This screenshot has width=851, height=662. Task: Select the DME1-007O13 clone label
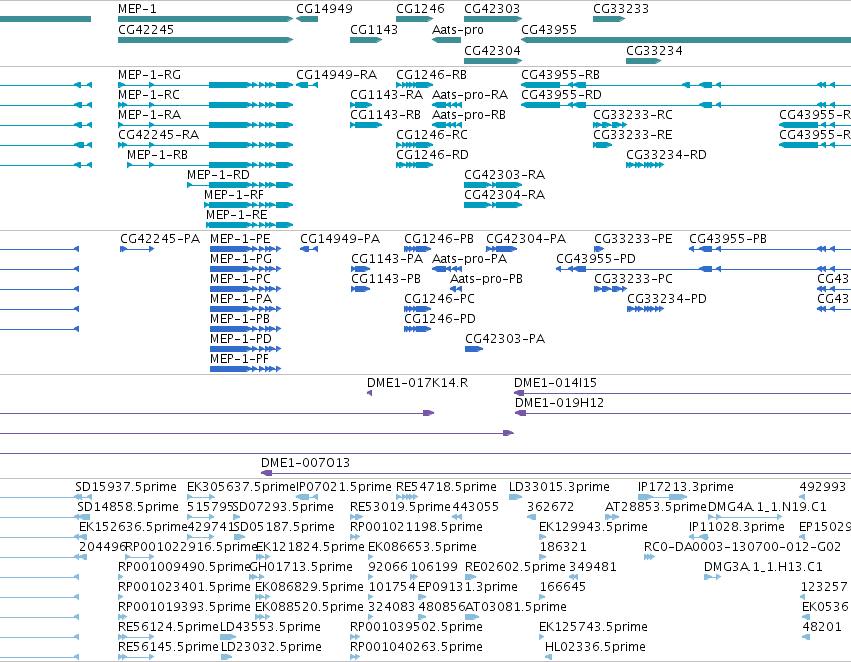point(306,463)
